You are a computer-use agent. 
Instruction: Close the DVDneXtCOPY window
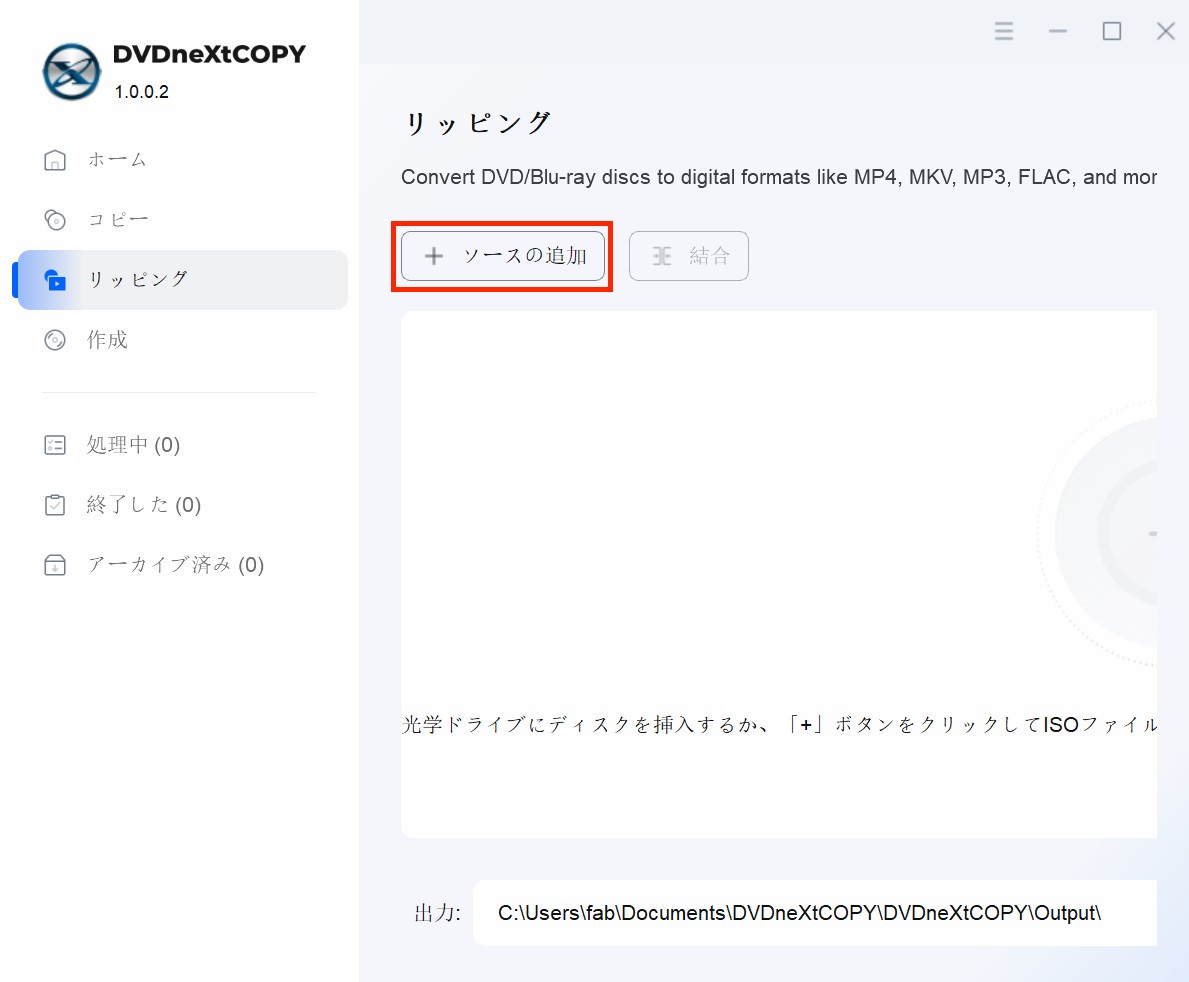tap(1165, 31)
